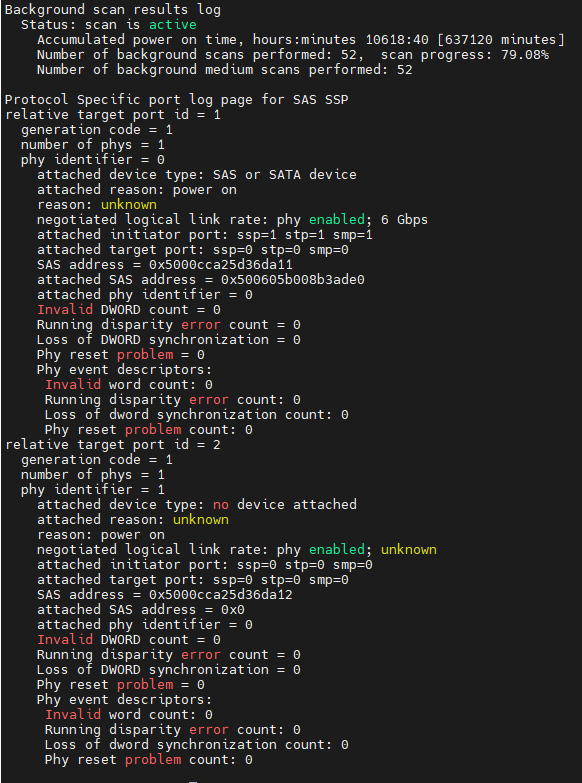The height and width of the screenshot is (783, 582).
Task: Click attached SAS address 0x500605b008b3ade0
Action: (x=293, y=279)
